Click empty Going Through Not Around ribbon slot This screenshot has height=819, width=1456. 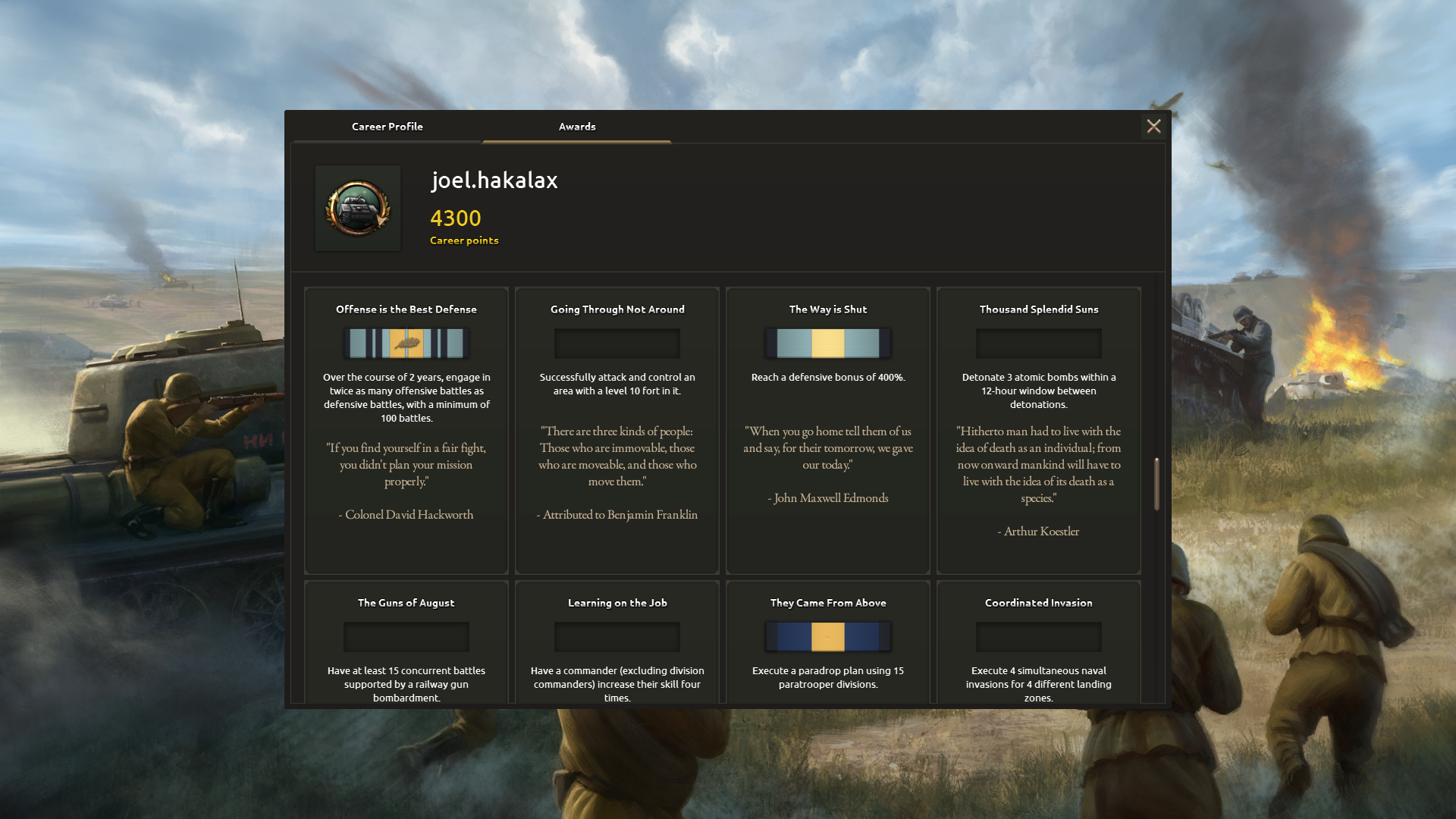tap(617, 344)
